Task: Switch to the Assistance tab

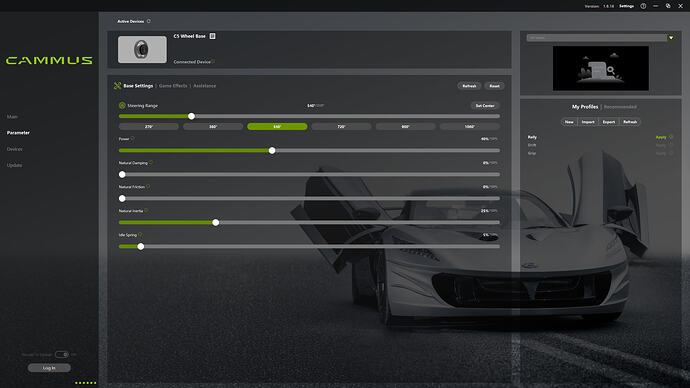Action: (205, 86)
